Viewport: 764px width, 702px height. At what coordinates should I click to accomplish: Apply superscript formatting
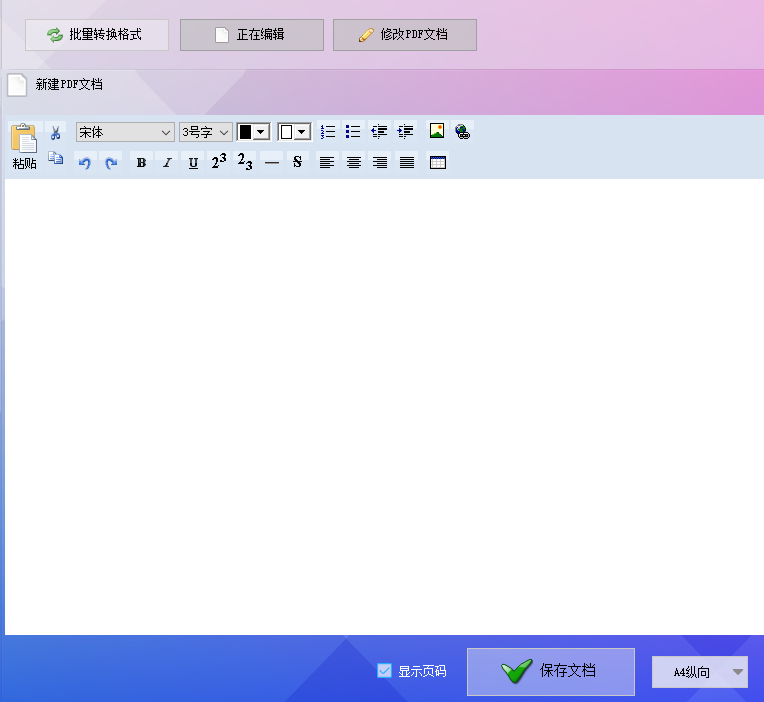(x=219, y=161)
